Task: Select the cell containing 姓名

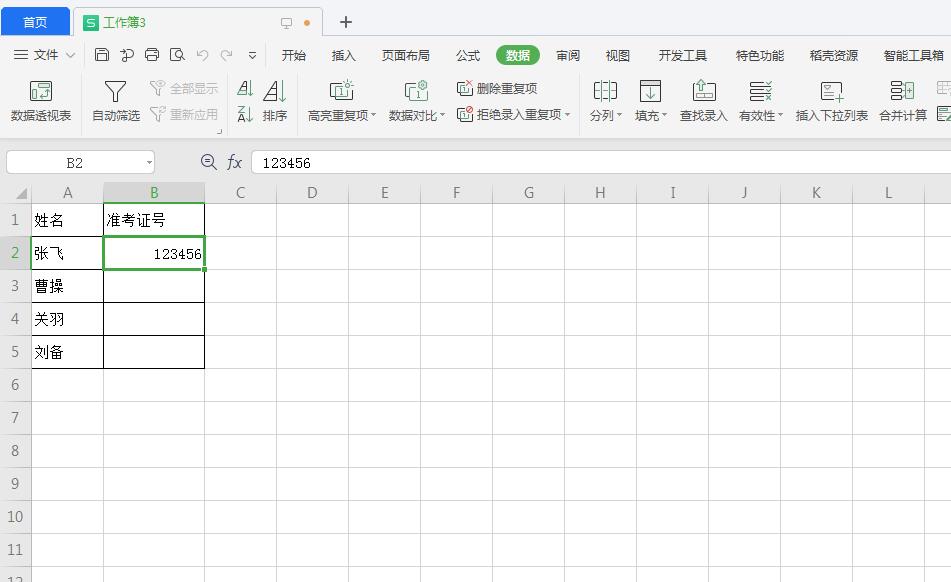Action: click(67, 219)
